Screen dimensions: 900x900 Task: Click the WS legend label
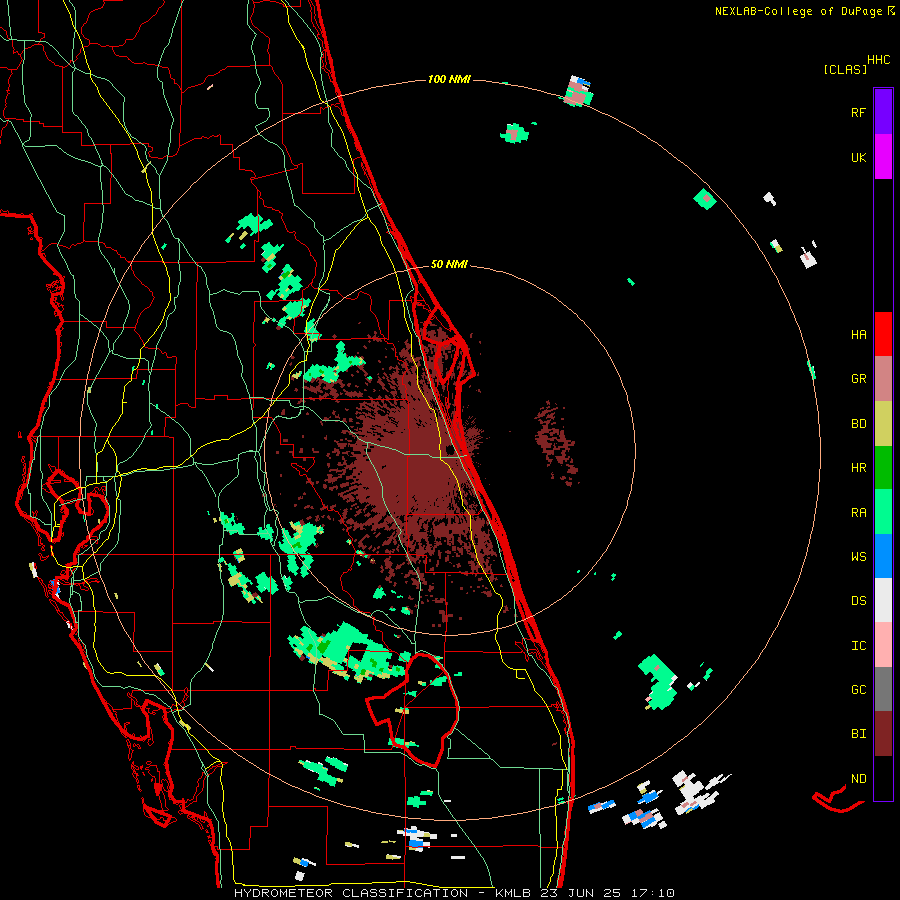click(858, 556)
